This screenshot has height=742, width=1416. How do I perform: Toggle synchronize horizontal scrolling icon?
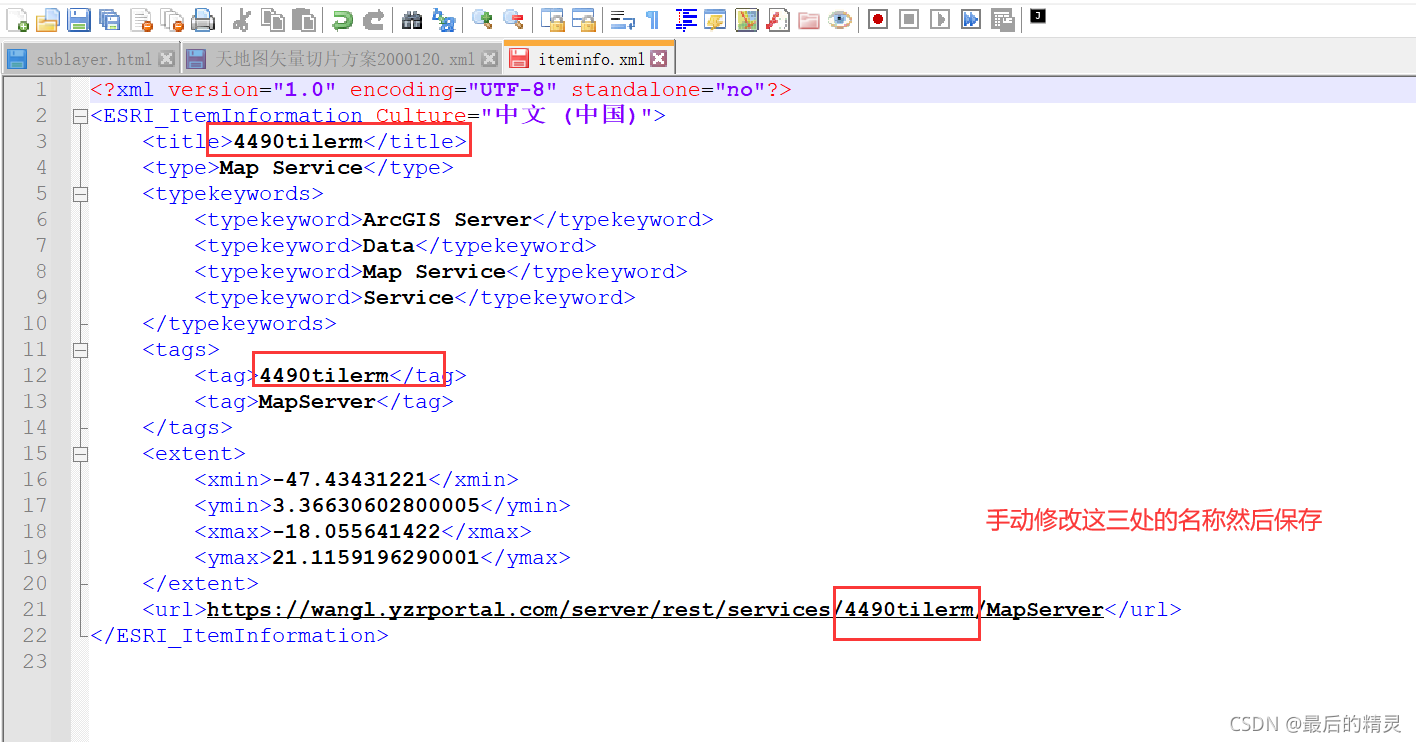click(583, 19)
